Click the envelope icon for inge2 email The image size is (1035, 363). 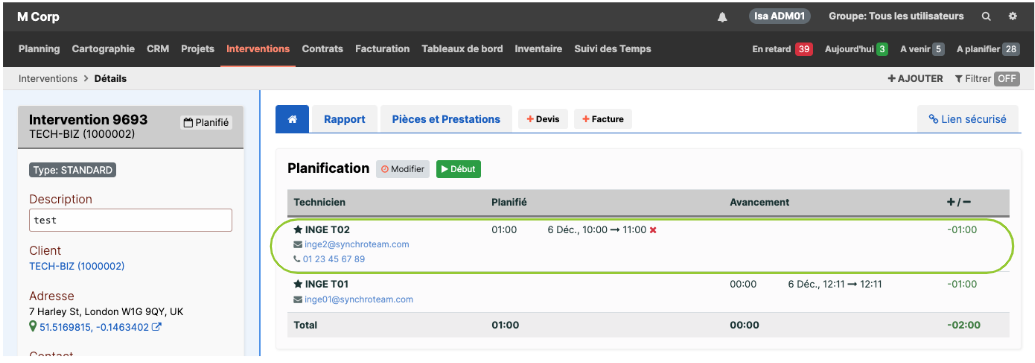[x=298, y=245]
